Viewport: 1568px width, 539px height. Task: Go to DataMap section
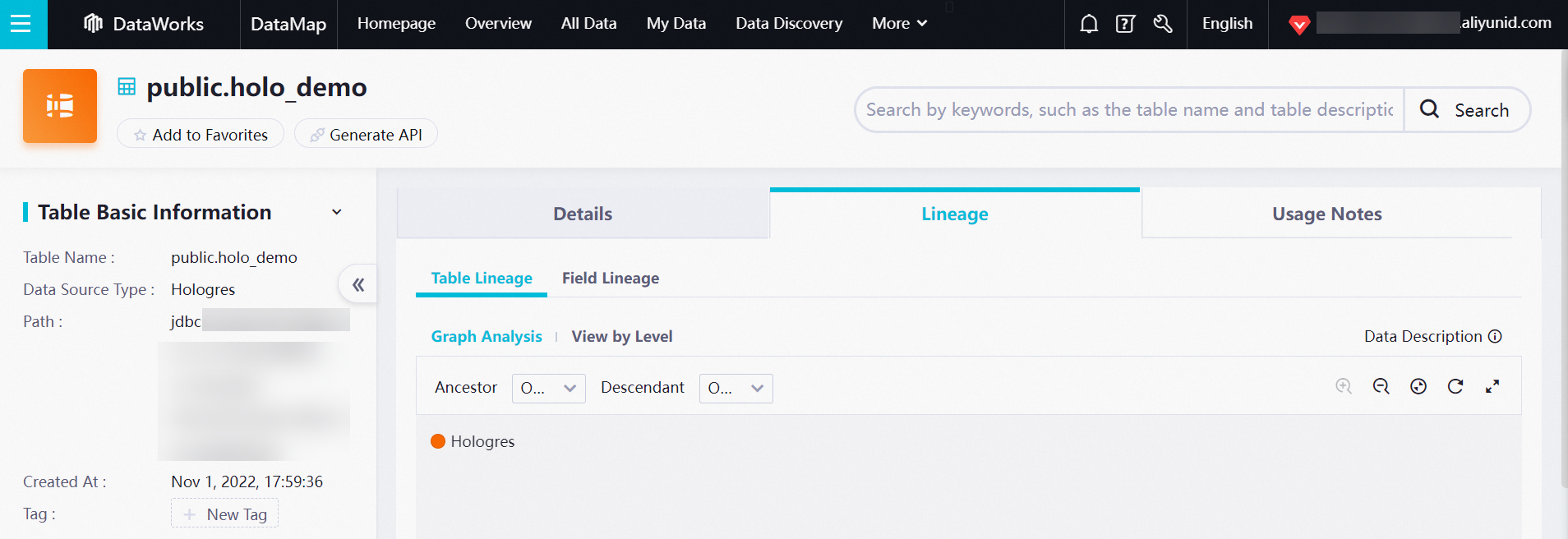288,24
